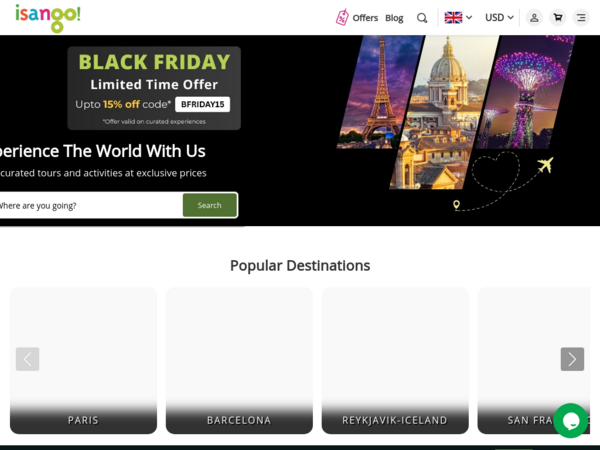Open the Barcelona destination card
The width and height of the screenshot is (600, 450).
[239, 360]
